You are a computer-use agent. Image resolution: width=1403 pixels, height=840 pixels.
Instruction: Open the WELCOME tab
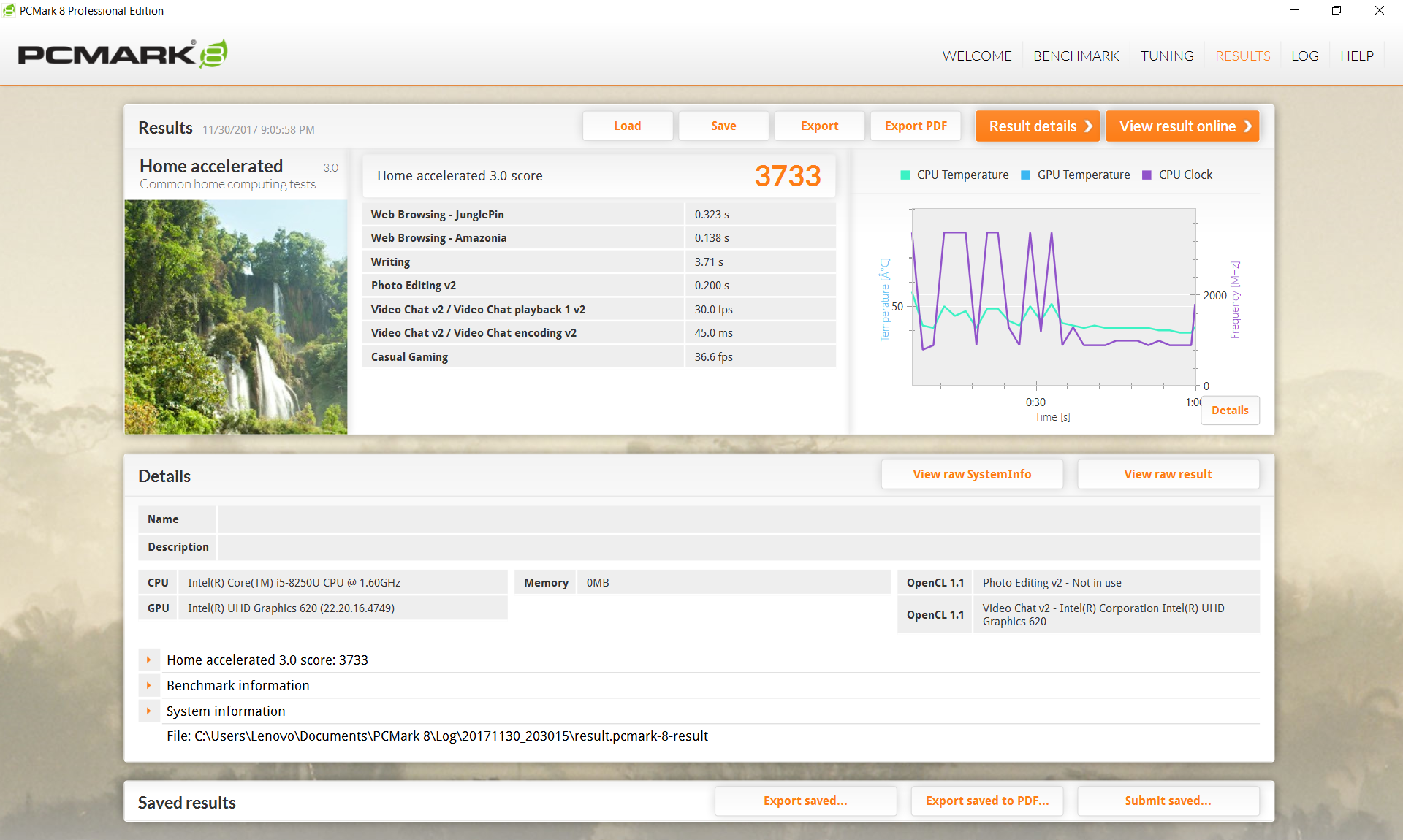coord(977,56)
